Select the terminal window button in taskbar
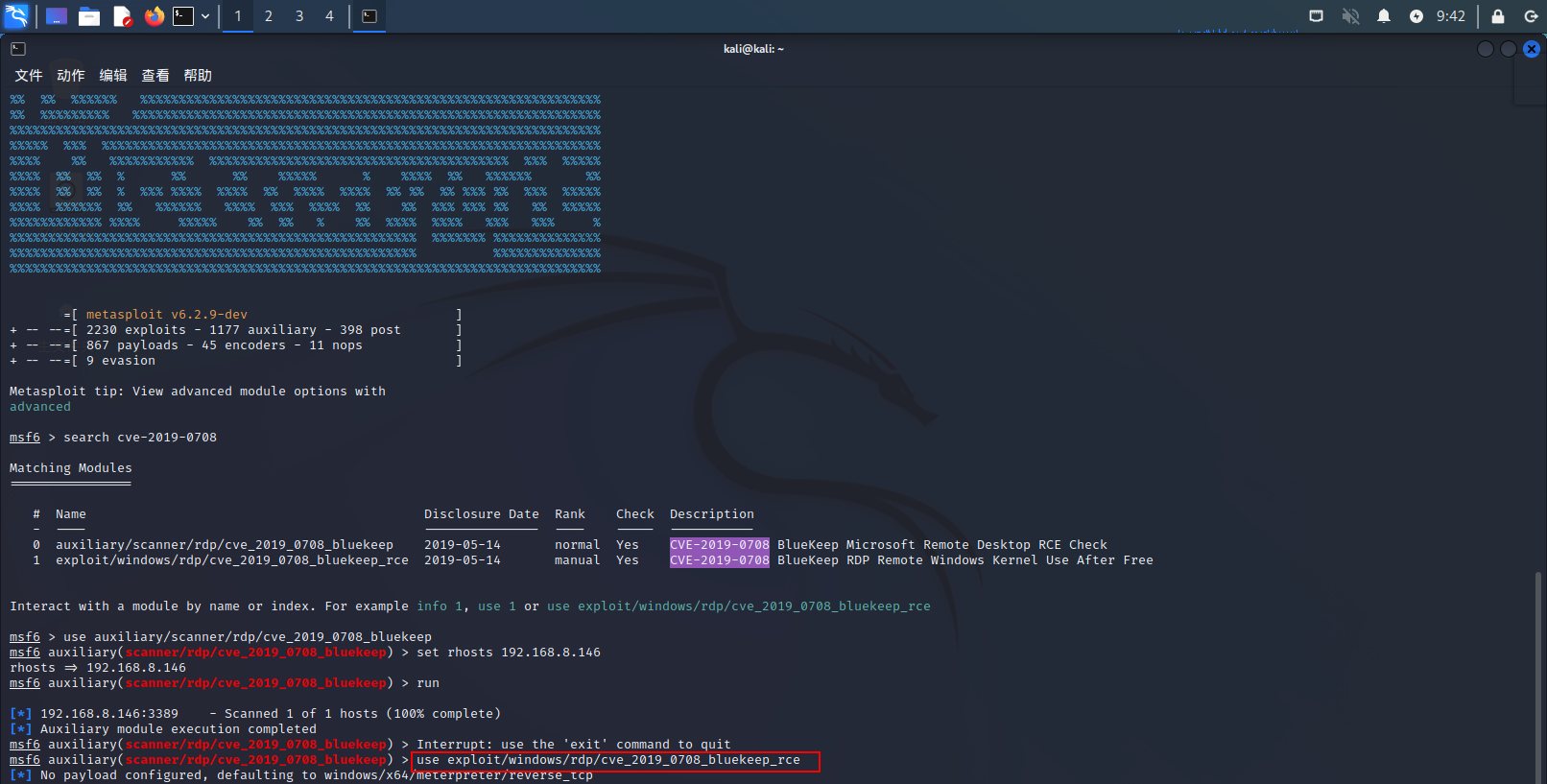The height and width of the screenshot is (784, 1547). [369, 16]
